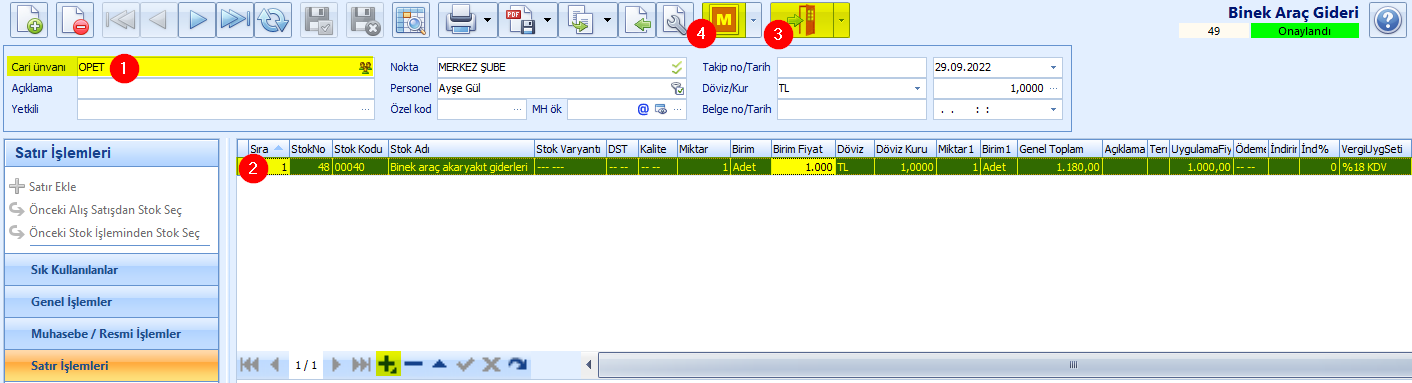Open the Döviz TL currency dropdown
The width and height of the screenshot is (1412, 383).
[917, 88]
